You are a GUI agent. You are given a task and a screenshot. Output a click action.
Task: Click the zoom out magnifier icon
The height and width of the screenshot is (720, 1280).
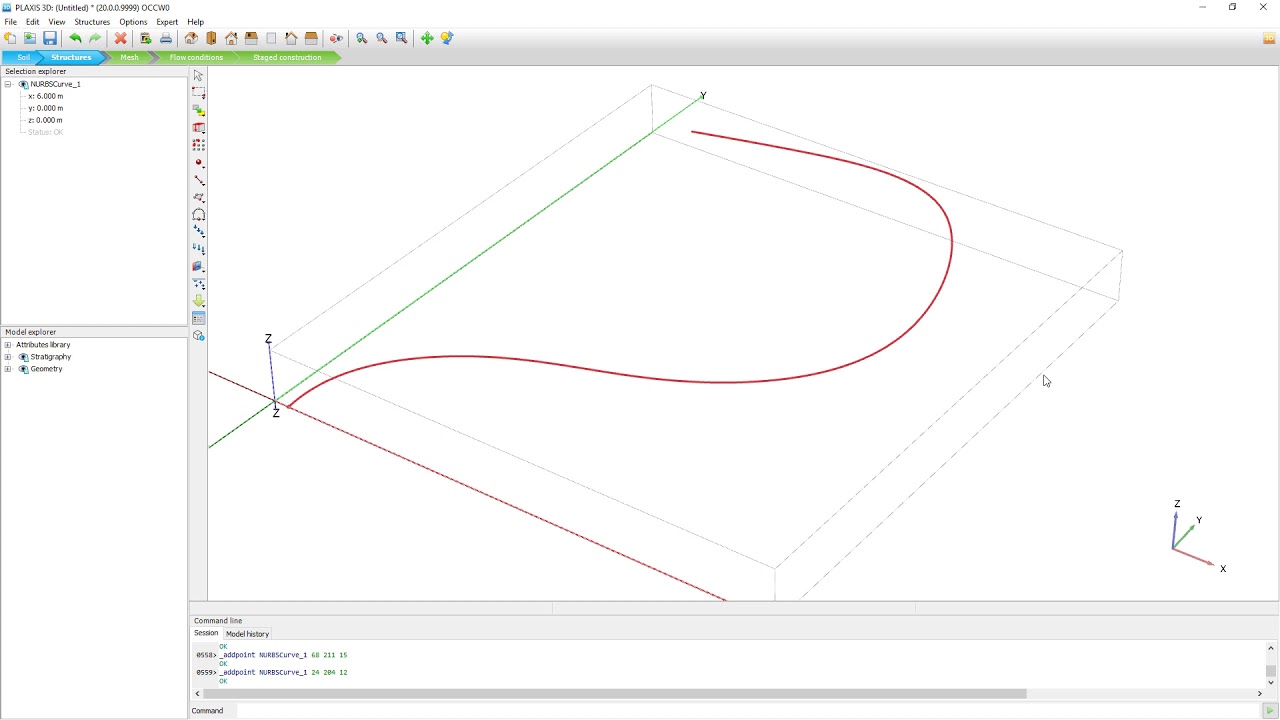381,38
